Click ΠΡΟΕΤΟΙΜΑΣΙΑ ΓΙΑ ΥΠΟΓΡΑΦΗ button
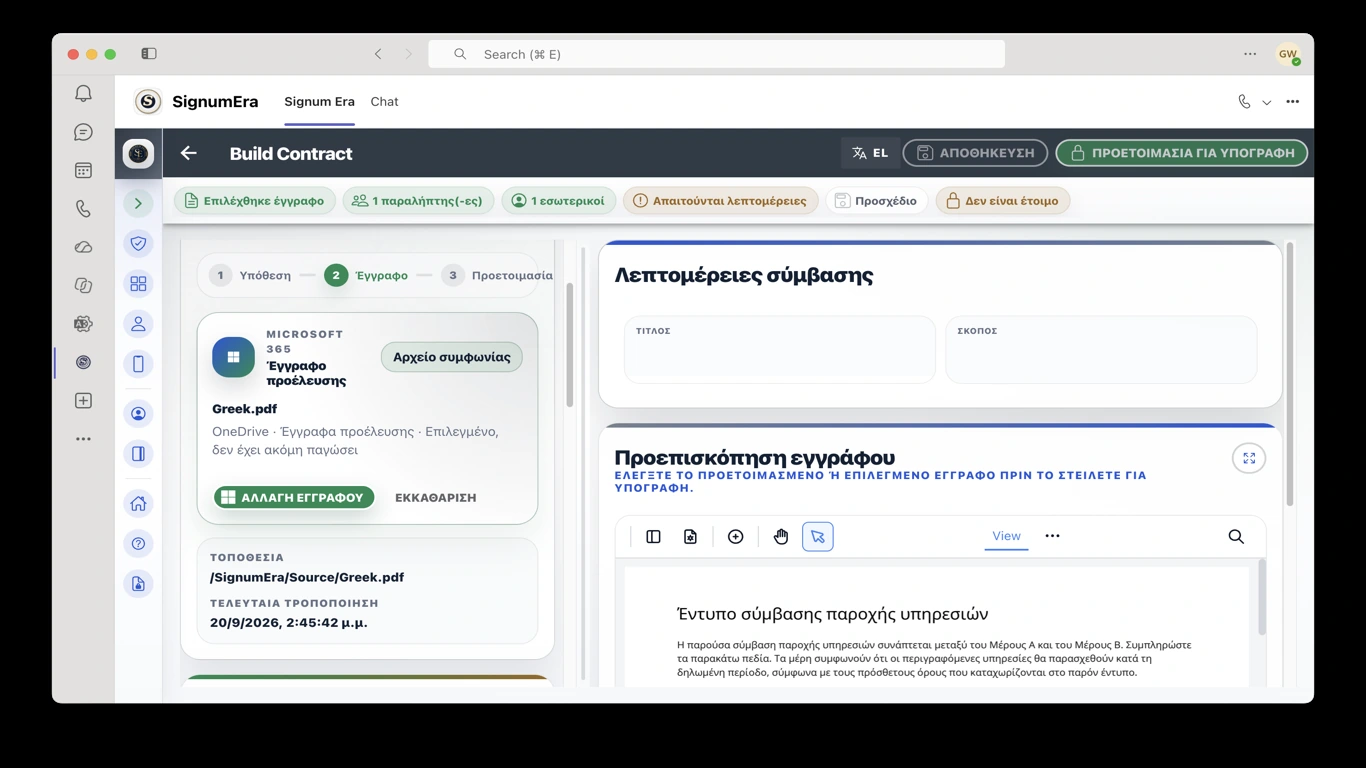Screen dimensions: 1366x768 (x=1182, y=153)
